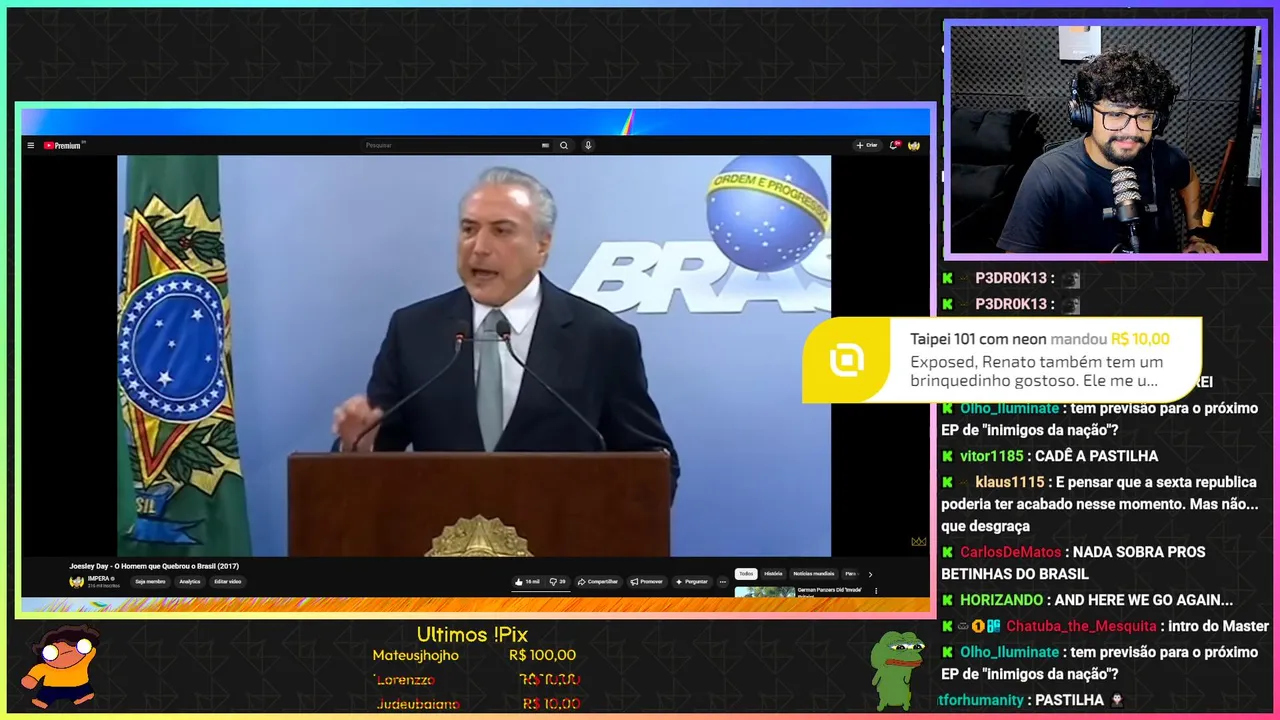Click the Perguntar ask button
The width and height of the screenshot is (1280, 720).
(692, 581)
